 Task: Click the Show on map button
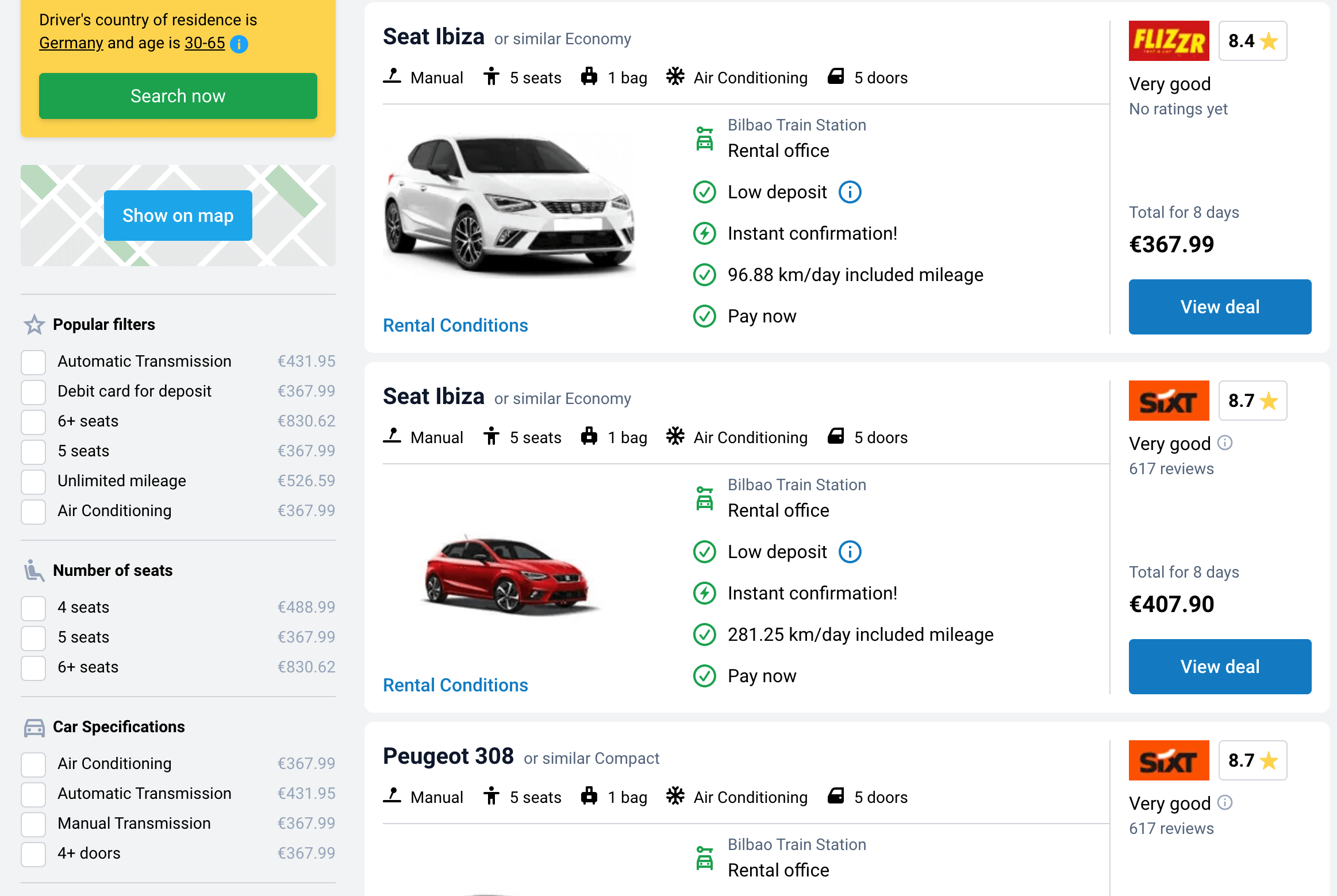[x=178, y=215]
